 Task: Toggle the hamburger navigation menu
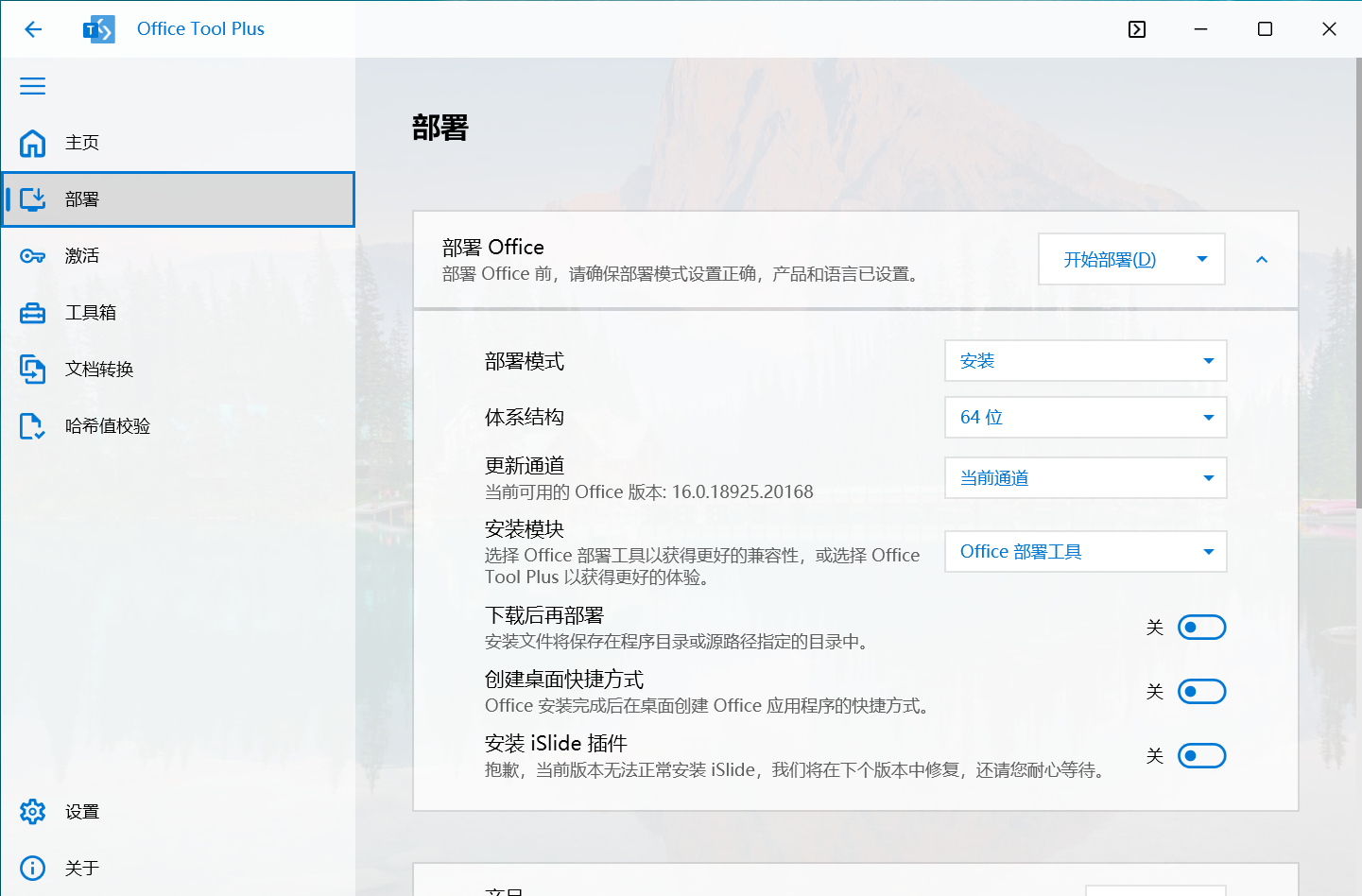click(x=33, y=86)
